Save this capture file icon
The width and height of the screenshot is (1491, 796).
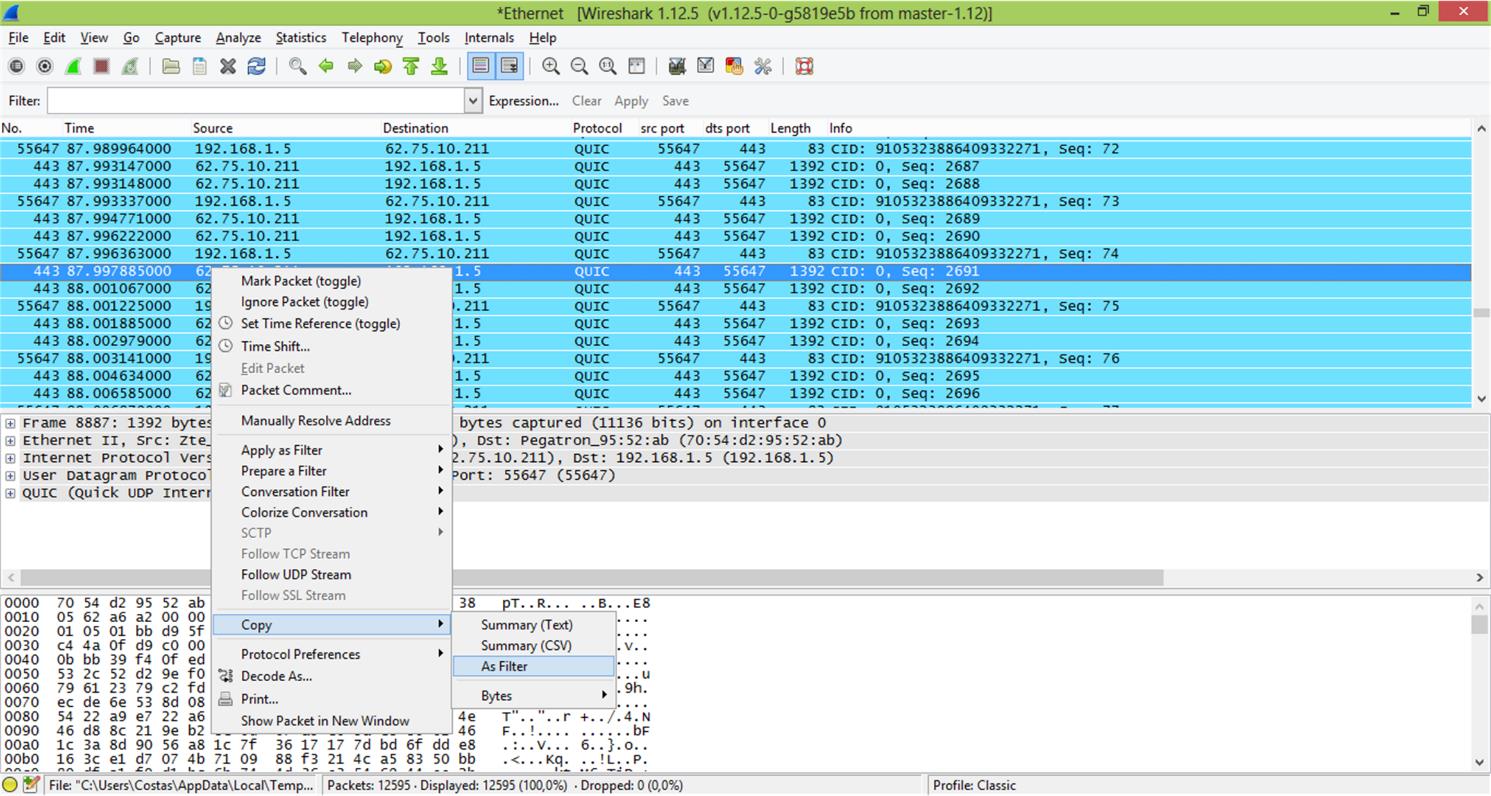(199, 66)
